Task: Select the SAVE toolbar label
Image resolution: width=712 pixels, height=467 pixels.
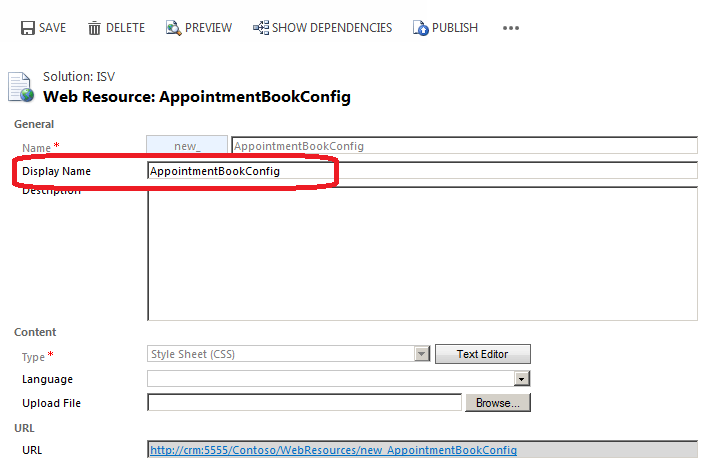Action: [52, 28]
